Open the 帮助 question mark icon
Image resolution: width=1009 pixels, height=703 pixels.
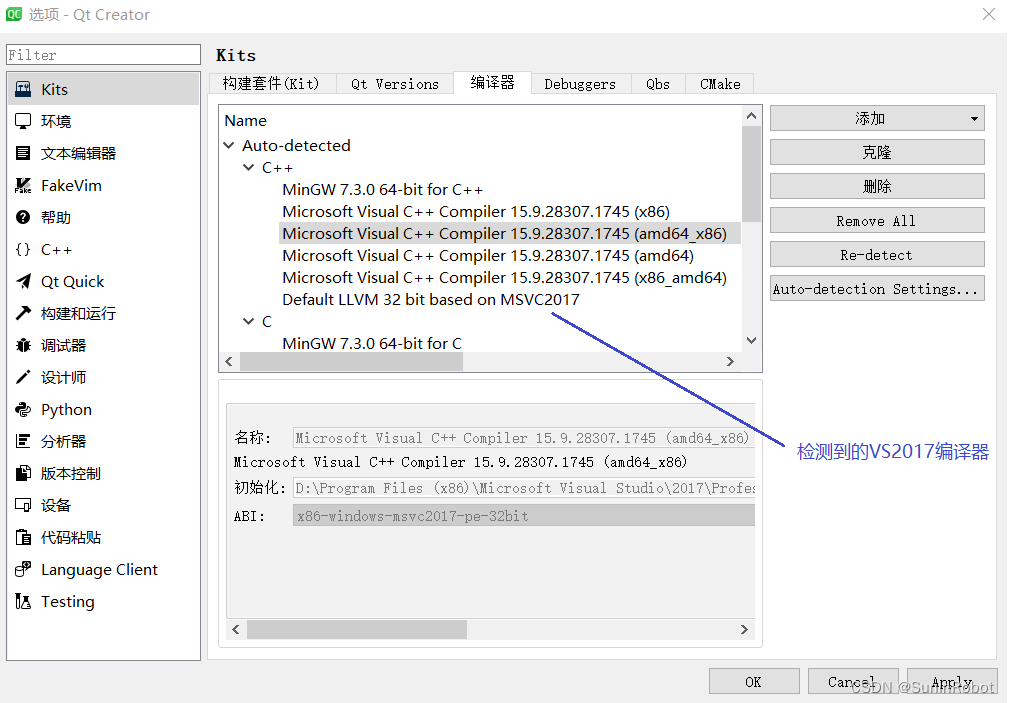[x=23, y=218]
